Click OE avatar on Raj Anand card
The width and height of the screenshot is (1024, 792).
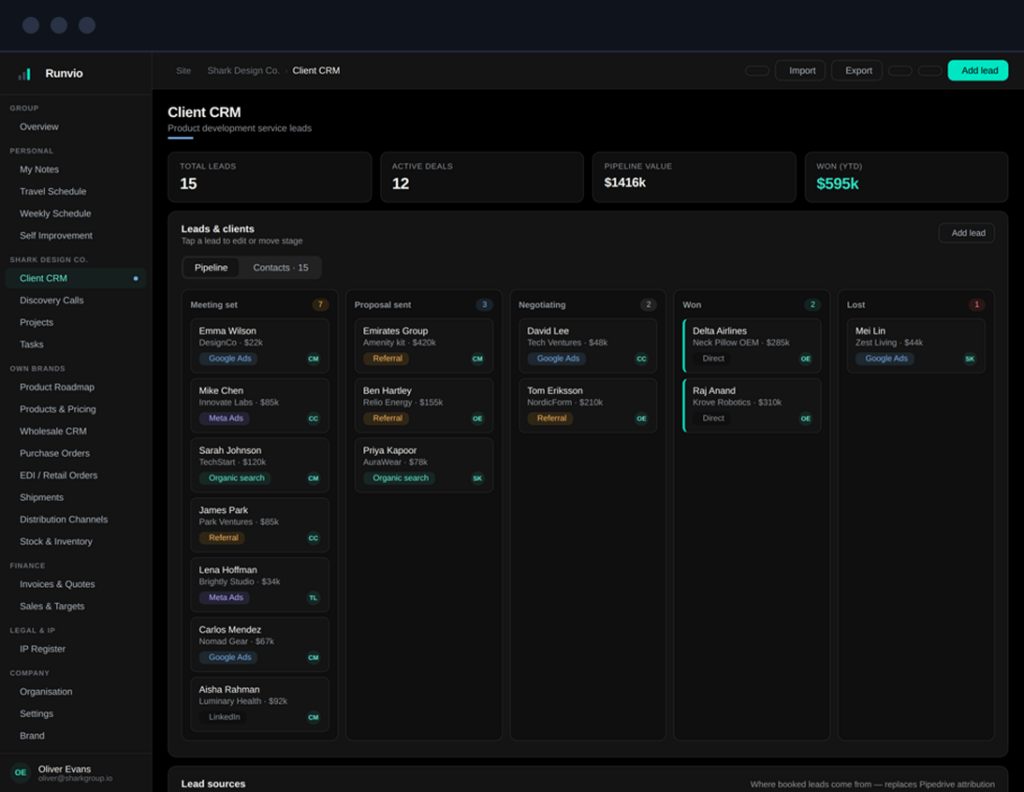[806, 419]
